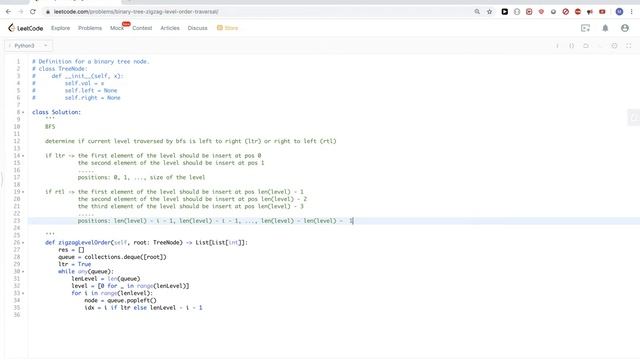The width and height of the screenshot is (640, 360).
Task: Click line 17 'positions: 0, 1, ...' text
Action: (141, 178)
